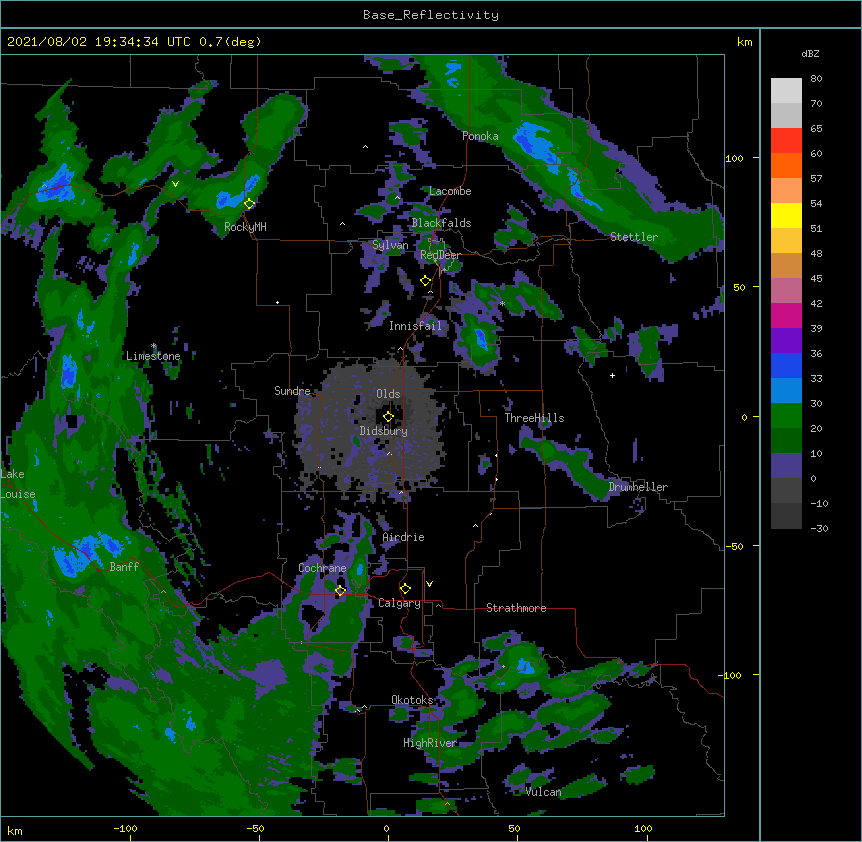Pick the orange 57-60 dBZ legend swatch

click(786, 165)
